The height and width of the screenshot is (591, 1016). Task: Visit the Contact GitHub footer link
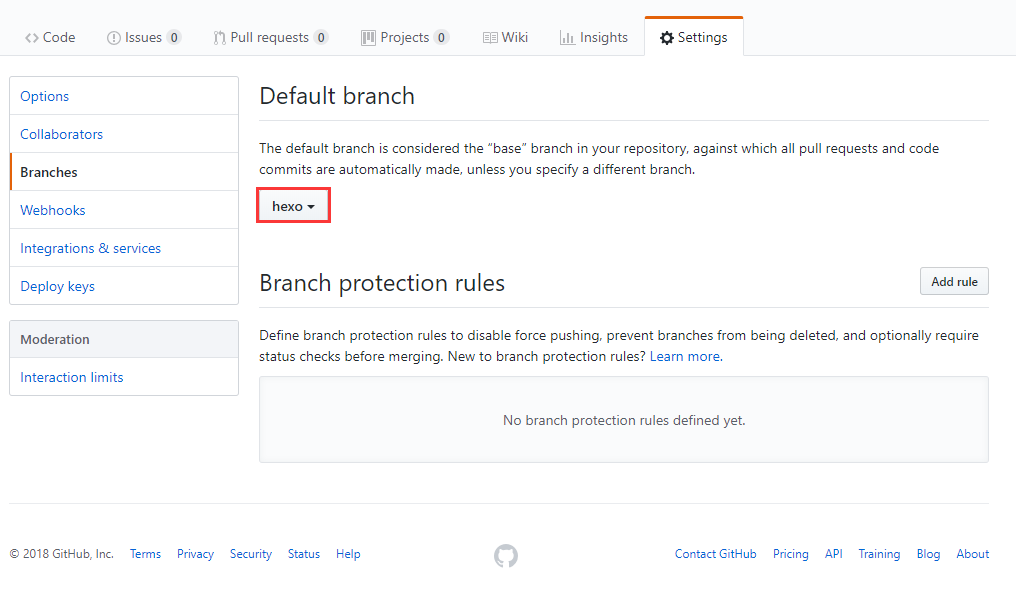[x=715, y=554]
